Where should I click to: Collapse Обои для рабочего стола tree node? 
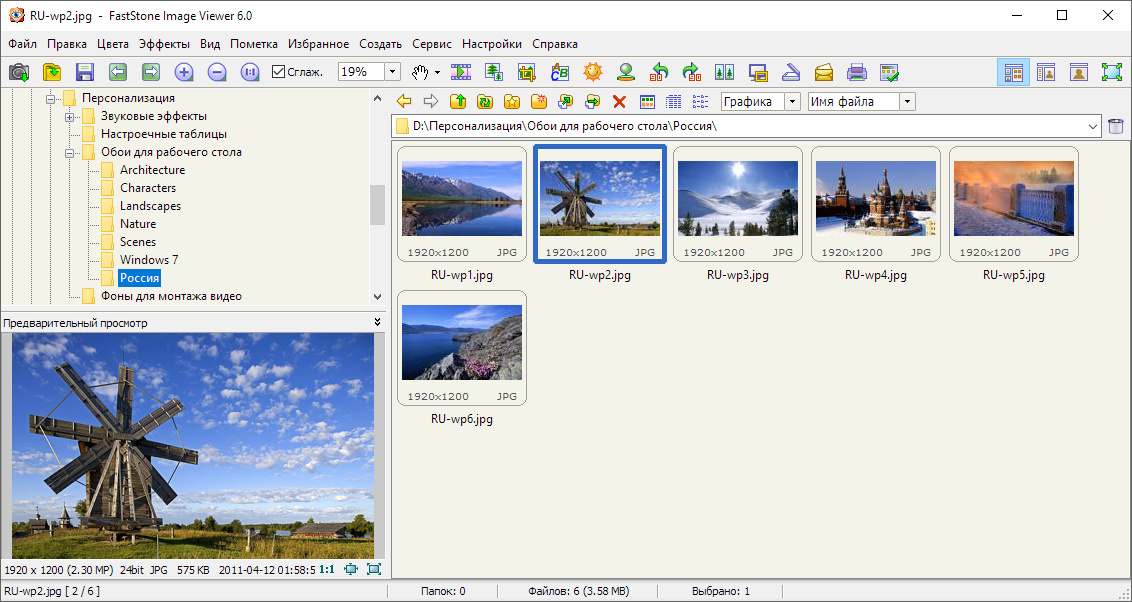click(x=69, y=152)
